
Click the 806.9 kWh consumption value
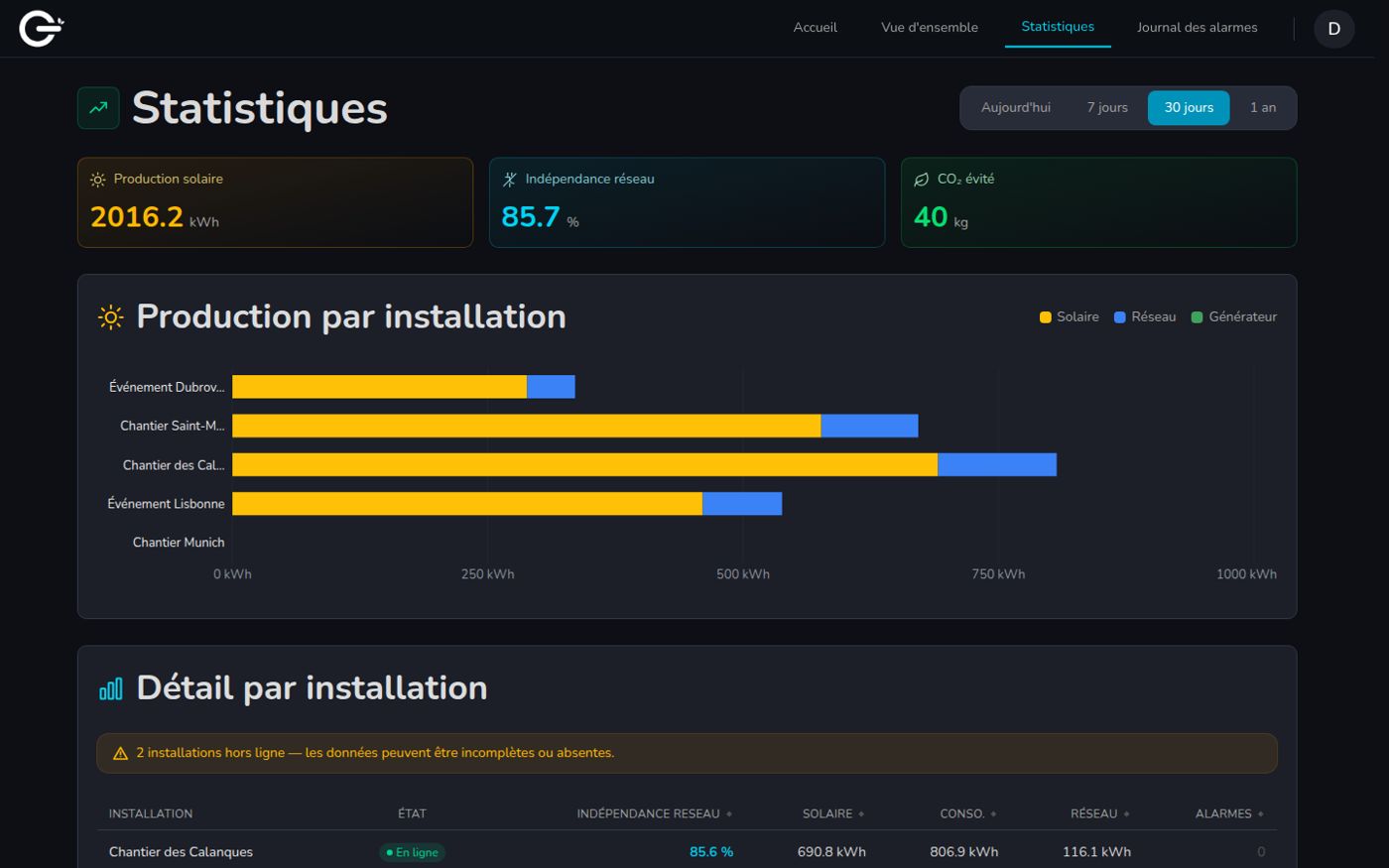[x=964, y=852]
